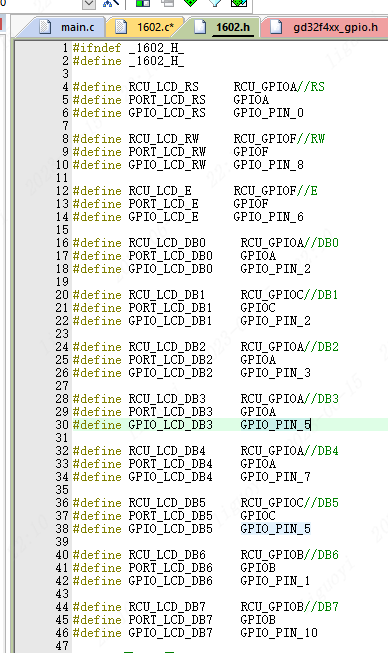Screen dimensions: 388x653
Task: Click GPIO_PIN_5 on highlighted line 30
Action: pos(276,425)
